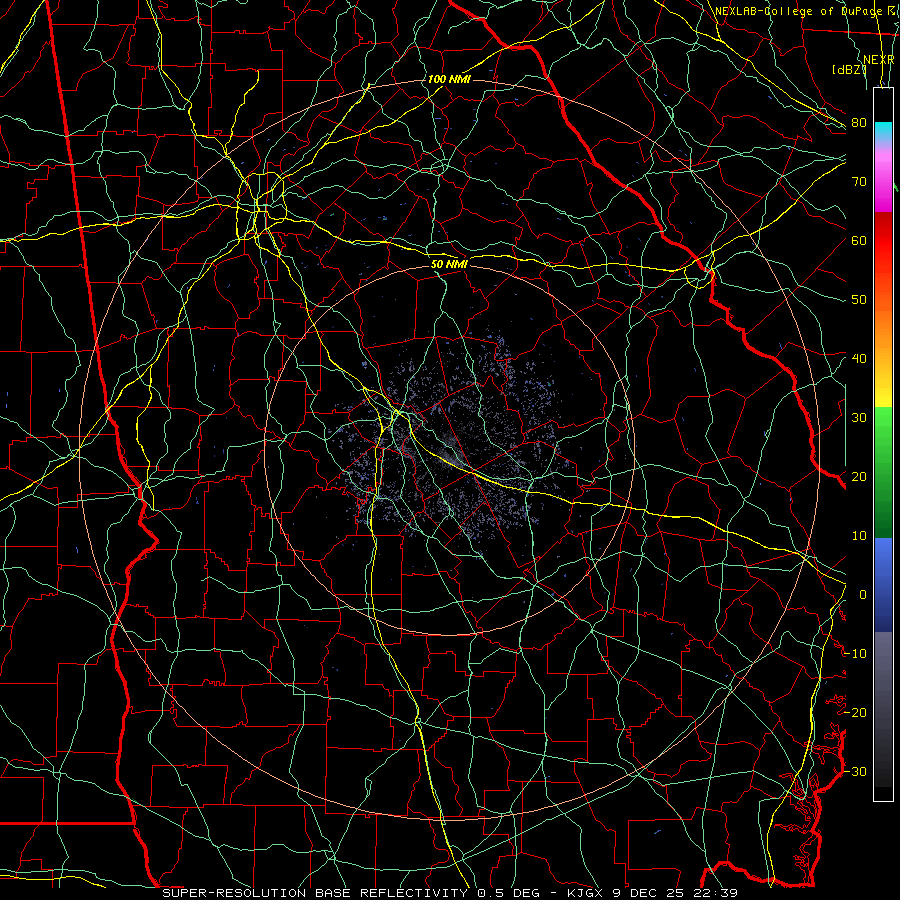Click the 100 NMI range ring label

click(x=449, y=79)
